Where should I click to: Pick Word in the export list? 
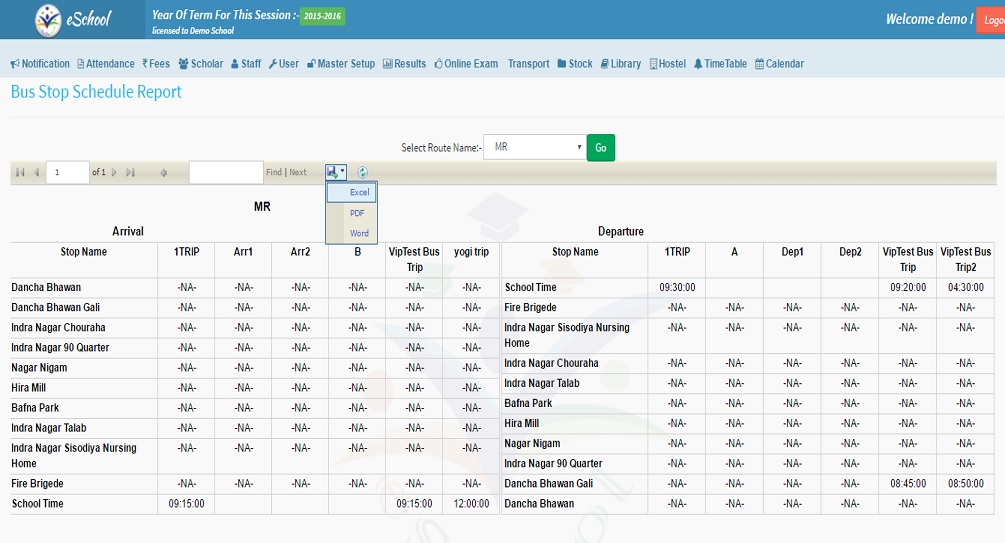click(359, 233)
